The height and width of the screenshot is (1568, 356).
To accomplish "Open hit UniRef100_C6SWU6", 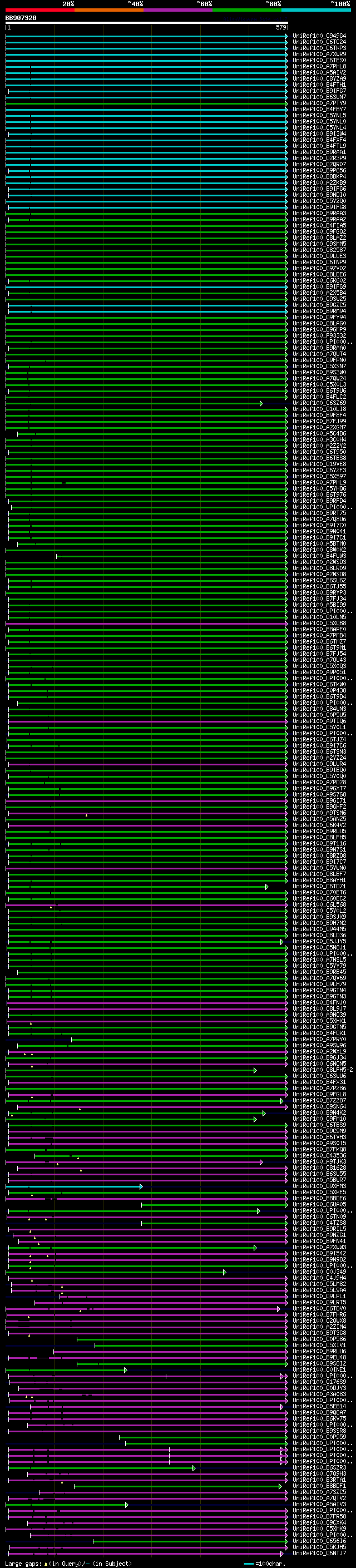I will coord(319,1076).
